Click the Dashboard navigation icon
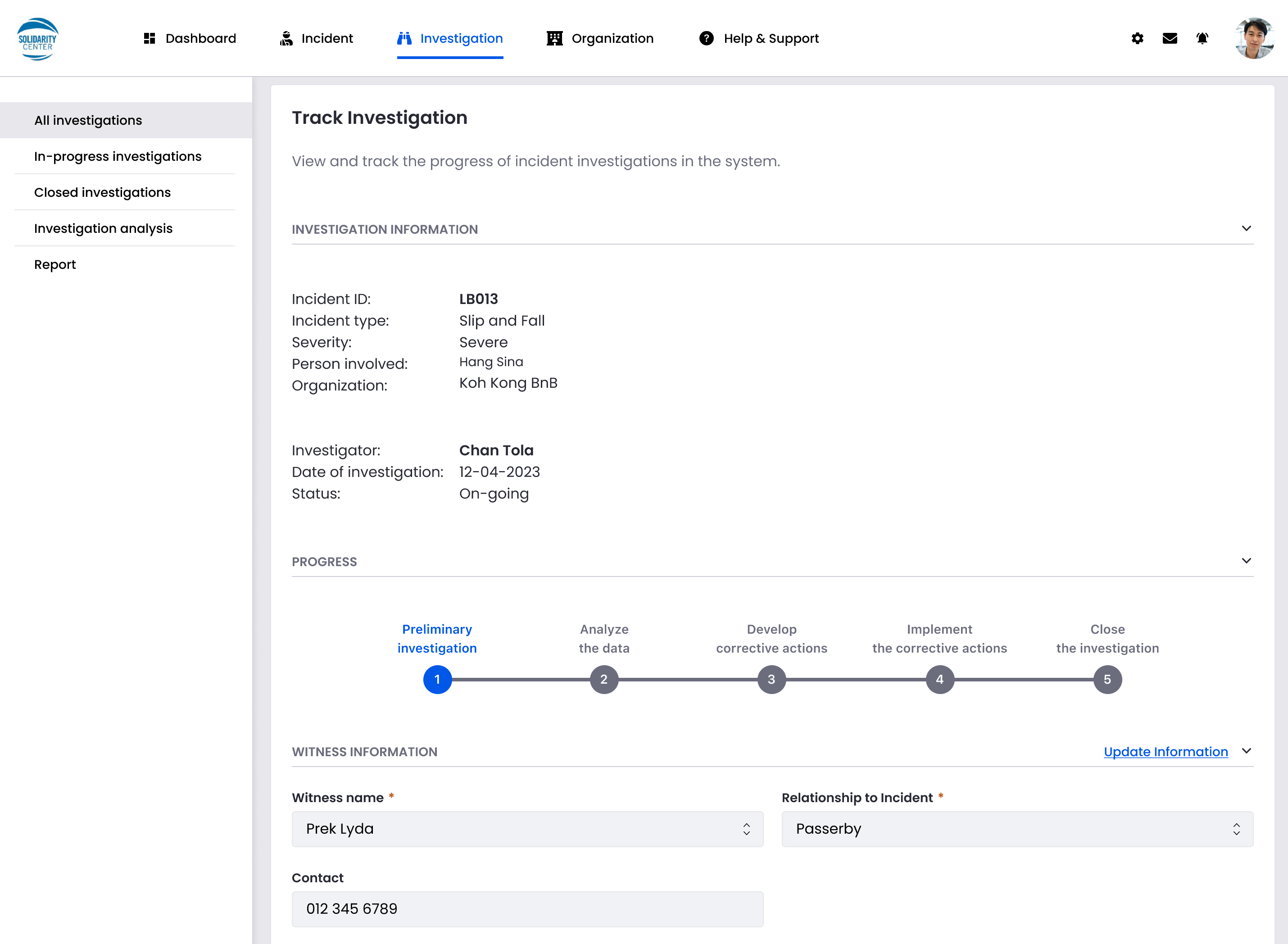This screenshot has height=944, width=1288. pyautogui.click(x=149, y=38)
